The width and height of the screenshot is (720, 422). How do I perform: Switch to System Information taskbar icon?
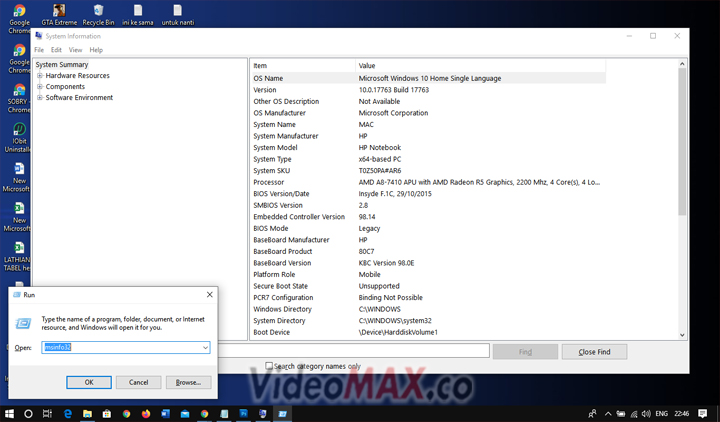(x=263, y=414)
